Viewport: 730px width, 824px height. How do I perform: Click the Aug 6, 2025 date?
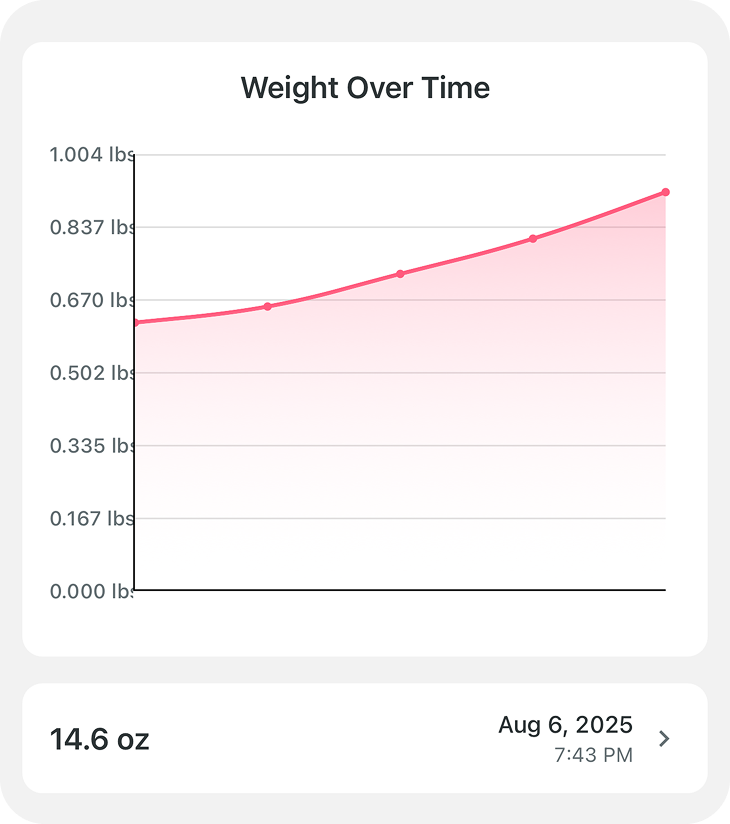coord(565,725)
